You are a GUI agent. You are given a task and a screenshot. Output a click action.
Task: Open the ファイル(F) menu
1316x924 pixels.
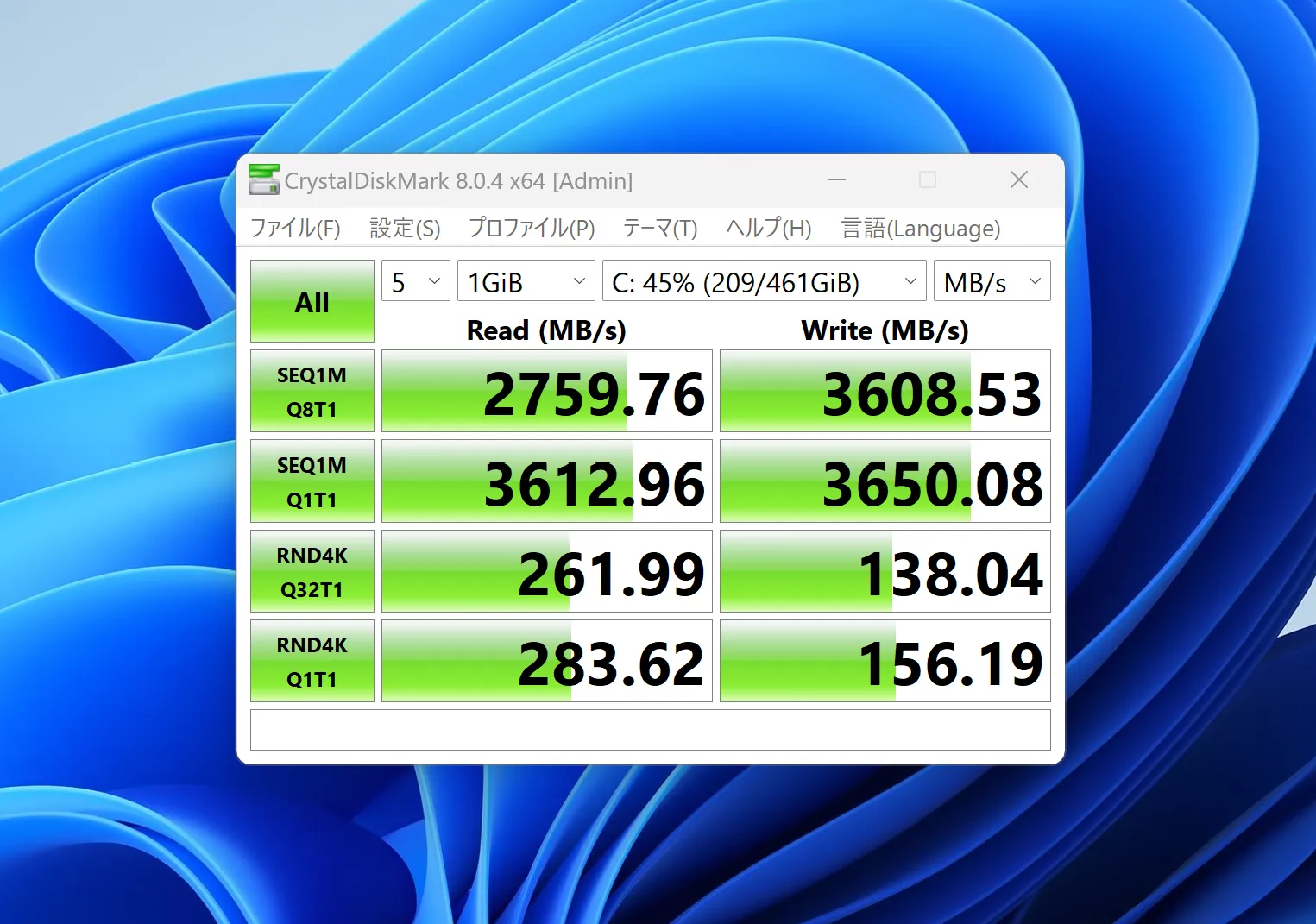coord(295,229)
